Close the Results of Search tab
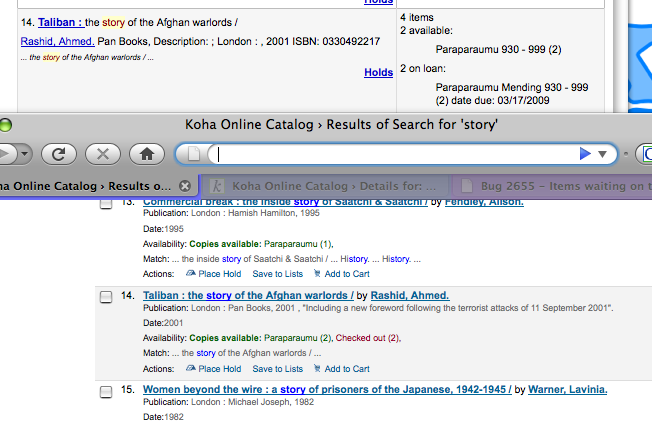This screenshot has height=426, width=652. coord(184,186)
